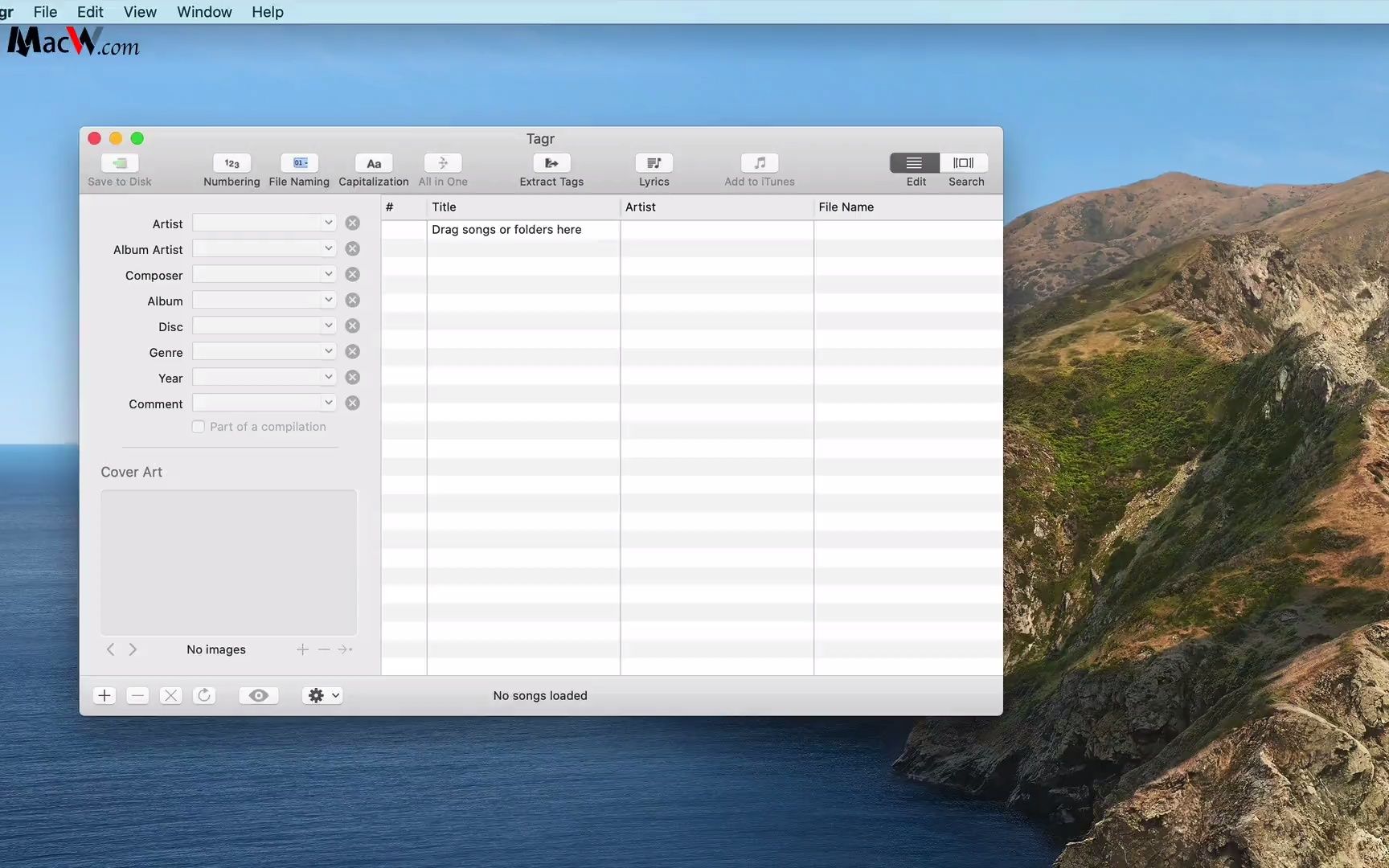The image size is (1389, 868).
Task: Toggle the preview eye button
Action: tap(258, 695)
